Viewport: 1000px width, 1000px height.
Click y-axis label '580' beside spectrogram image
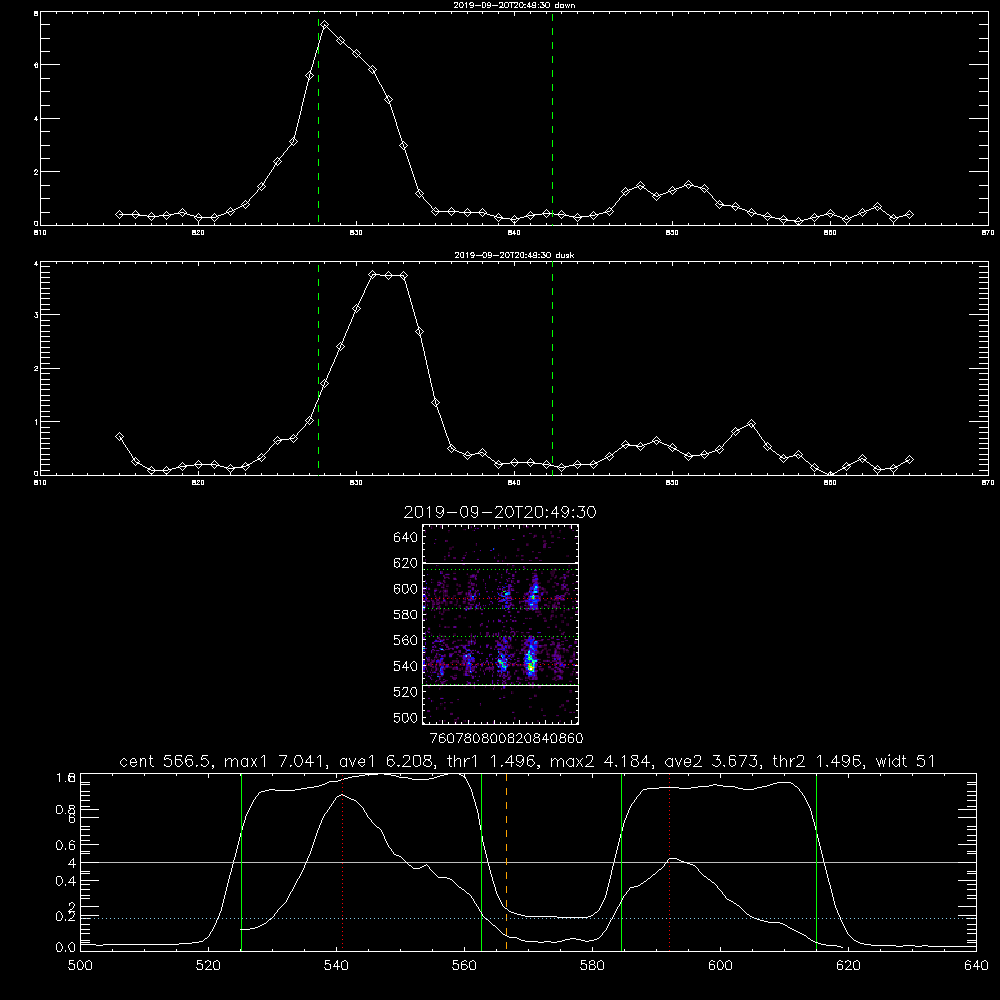[405, 615]
